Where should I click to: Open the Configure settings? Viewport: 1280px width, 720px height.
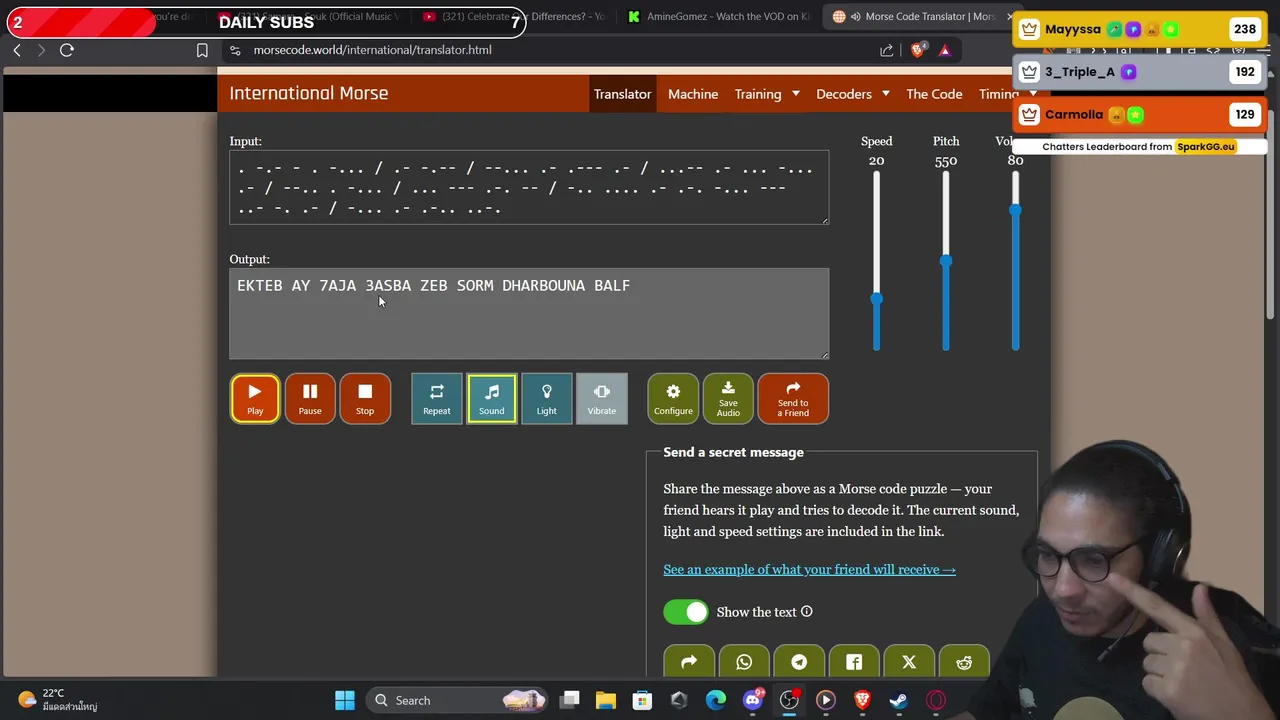pyautogui.click(x=673, y=398)
